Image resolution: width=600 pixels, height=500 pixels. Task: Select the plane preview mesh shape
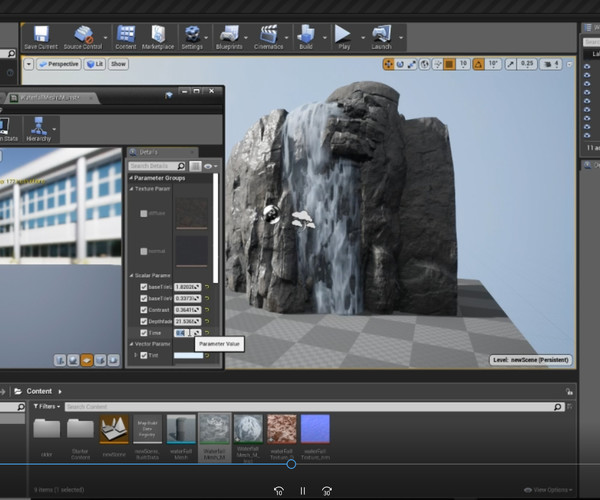pyautogui.click(x=87, y=360)
